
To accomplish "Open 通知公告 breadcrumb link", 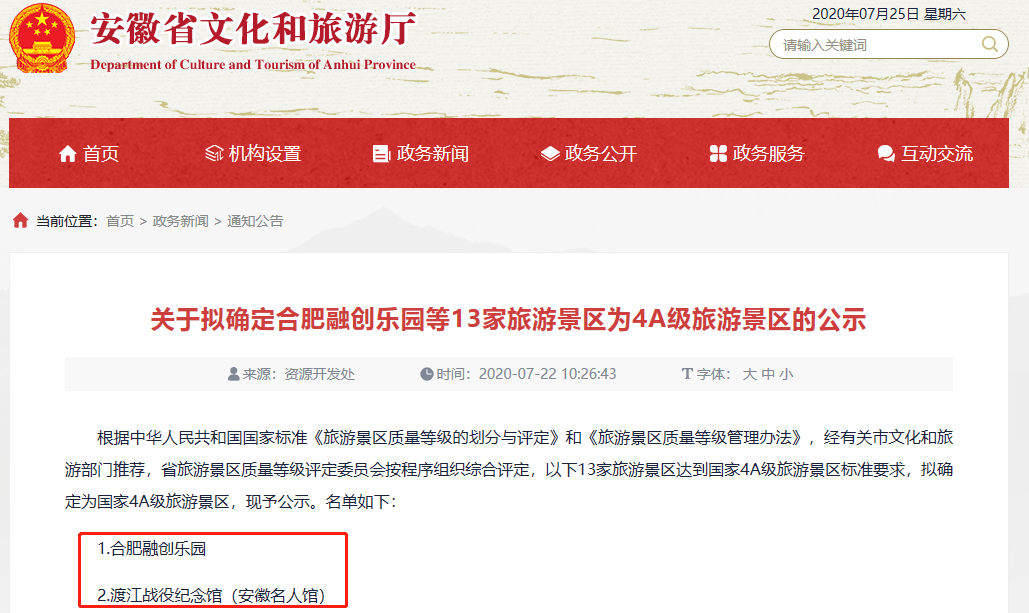I will tap(255, 221).
